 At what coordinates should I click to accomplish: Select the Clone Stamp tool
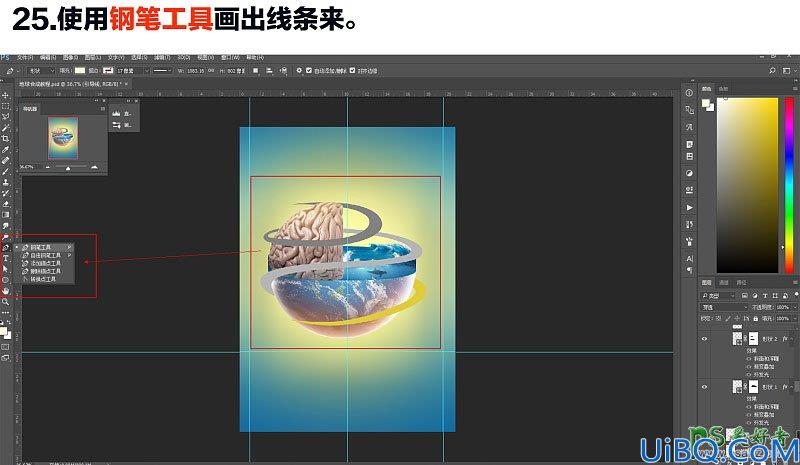pyautogui.click(x=6, y=182)
